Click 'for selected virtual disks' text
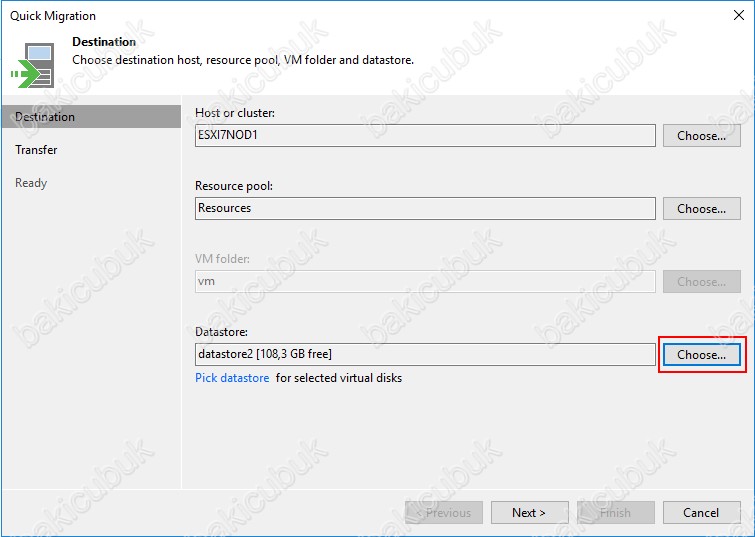This screenshot has width=755, height=537. click(339, 378)
